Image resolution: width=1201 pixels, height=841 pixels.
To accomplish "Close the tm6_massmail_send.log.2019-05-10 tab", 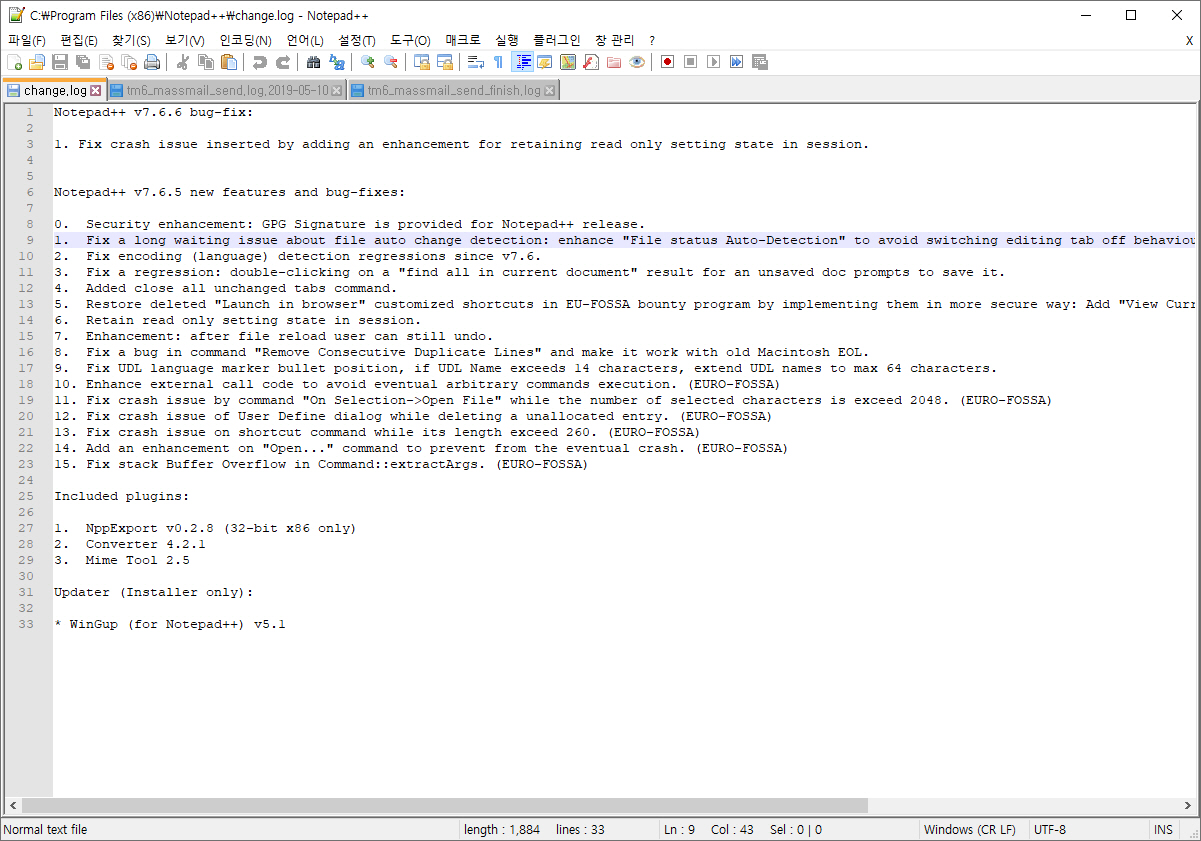I will click(x=337, y=90).
